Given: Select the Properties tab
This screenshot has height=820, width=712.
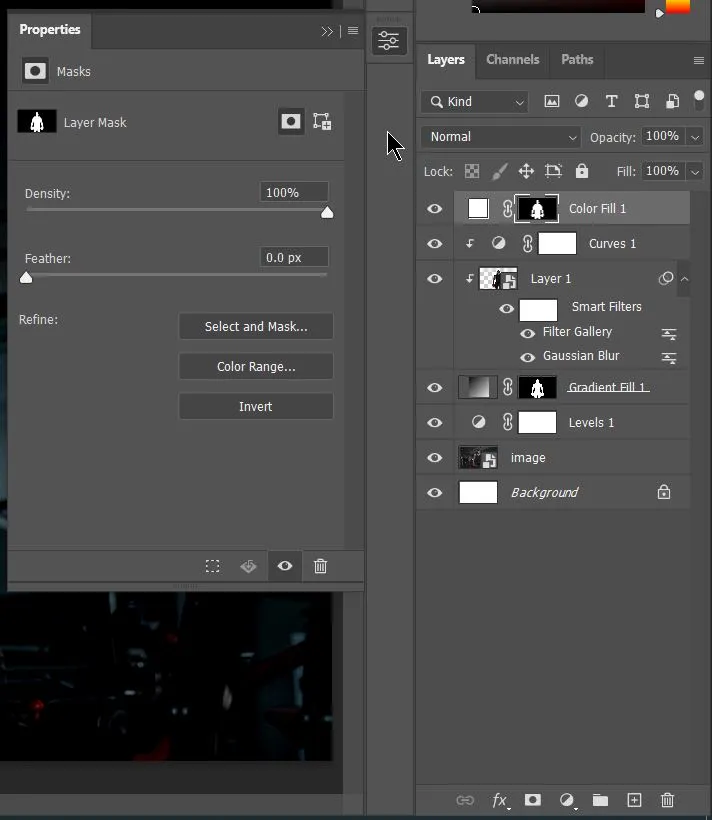Looking at the screenshot, I should tap(50, 29).
